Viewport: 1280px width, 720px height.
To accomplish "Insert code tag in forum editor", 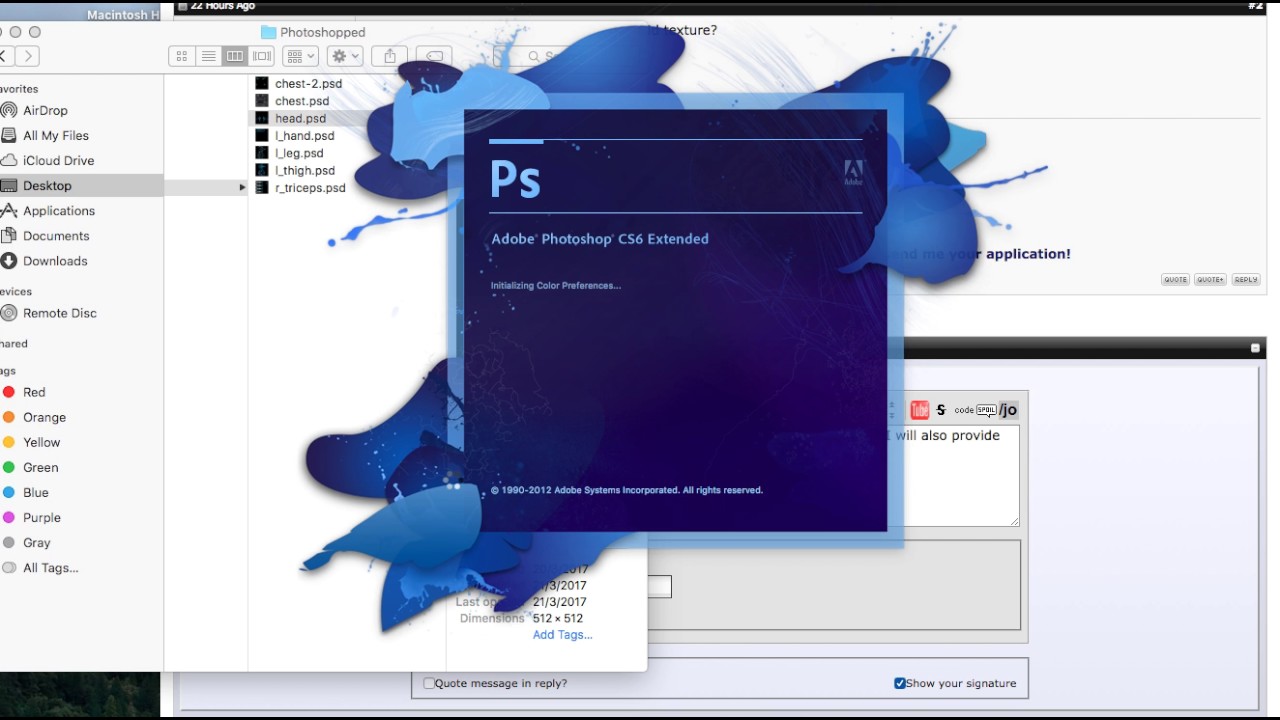I will [964, 410].
